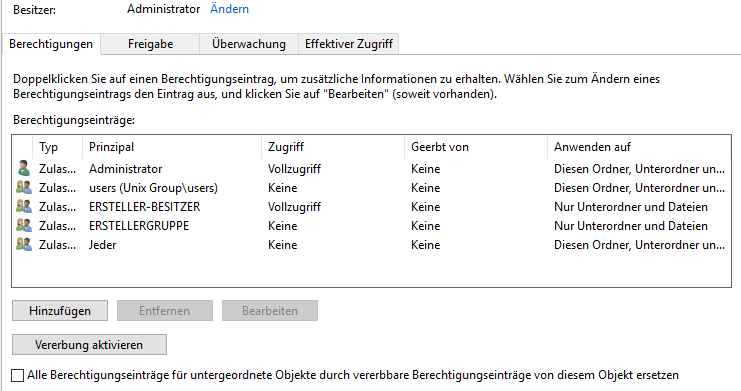Viewport: 741px width, 391px height.
Task: Click the Administrator single-user icon
Action: pos(24,168)
